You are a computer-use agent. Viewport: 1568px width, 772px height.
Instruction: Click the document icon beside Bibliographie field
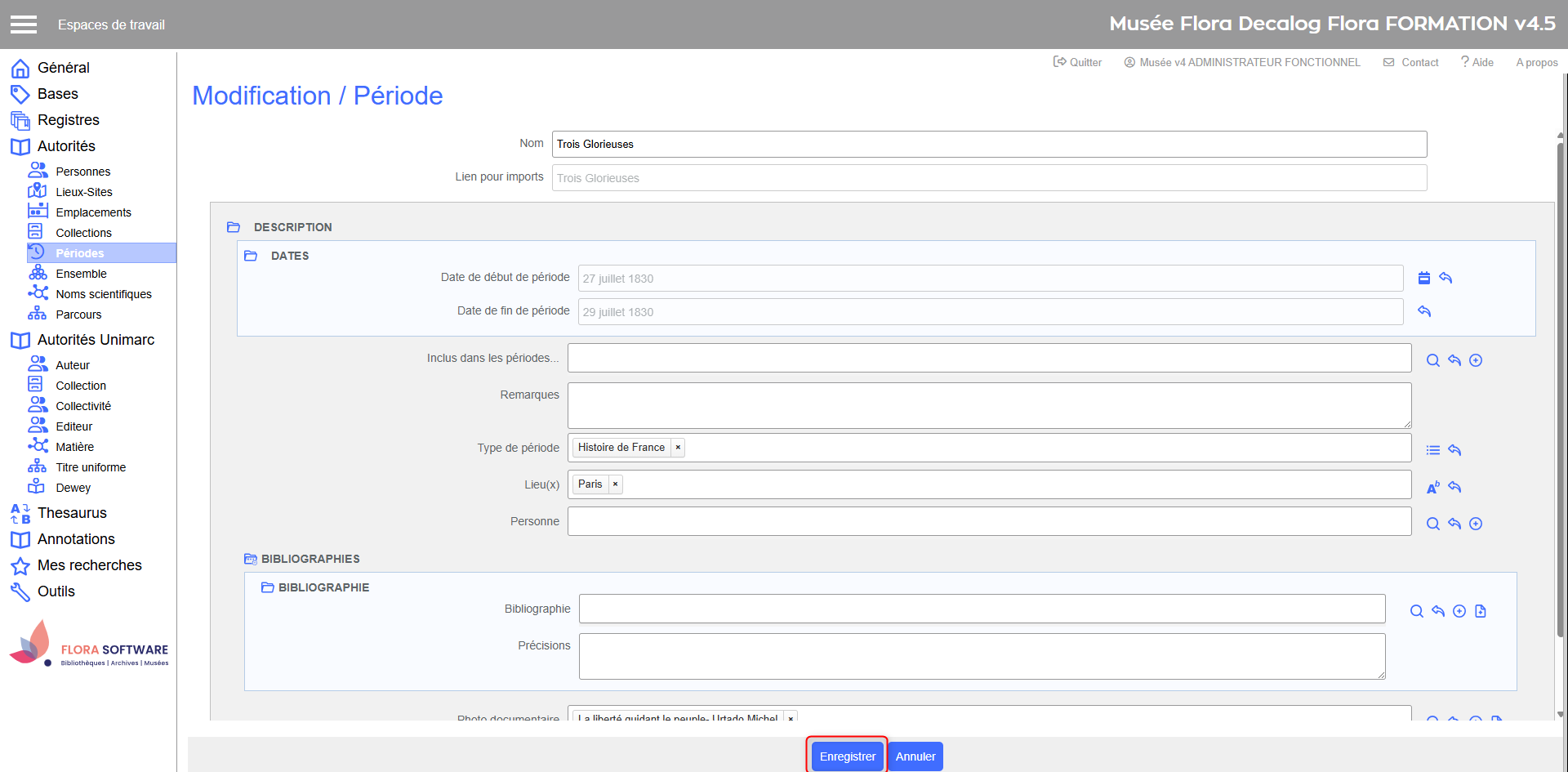point(1481,611)
